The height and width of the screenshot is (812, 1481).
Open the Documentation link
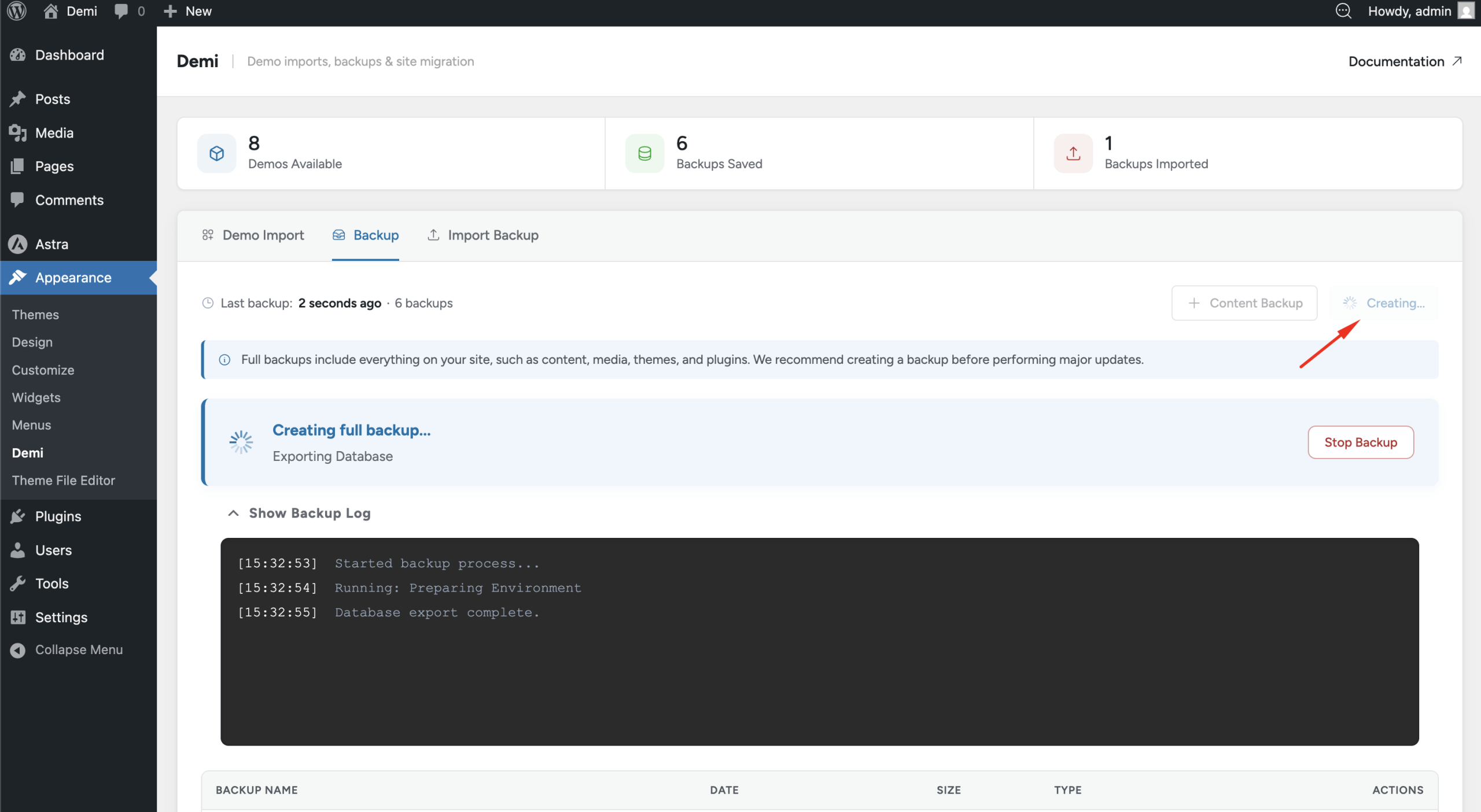click(x=1405, y=61)
